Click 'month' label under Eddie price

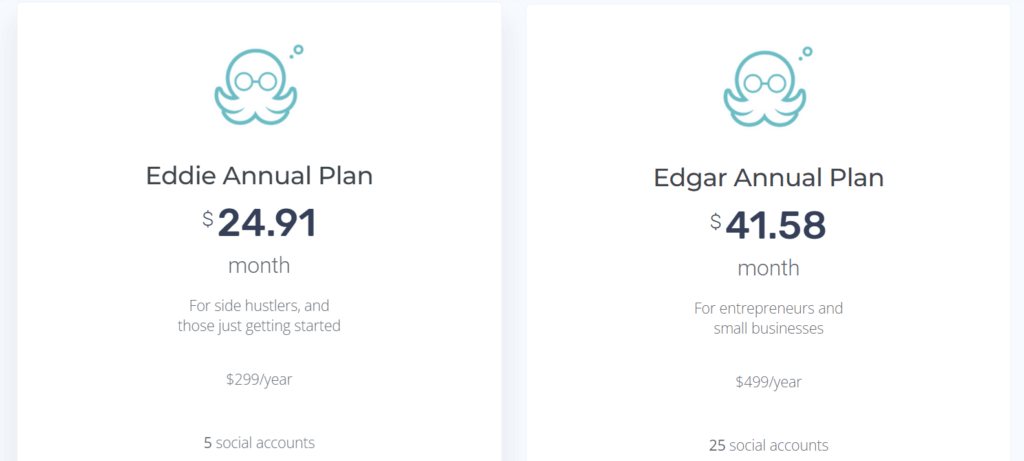[x=259, y=266]
